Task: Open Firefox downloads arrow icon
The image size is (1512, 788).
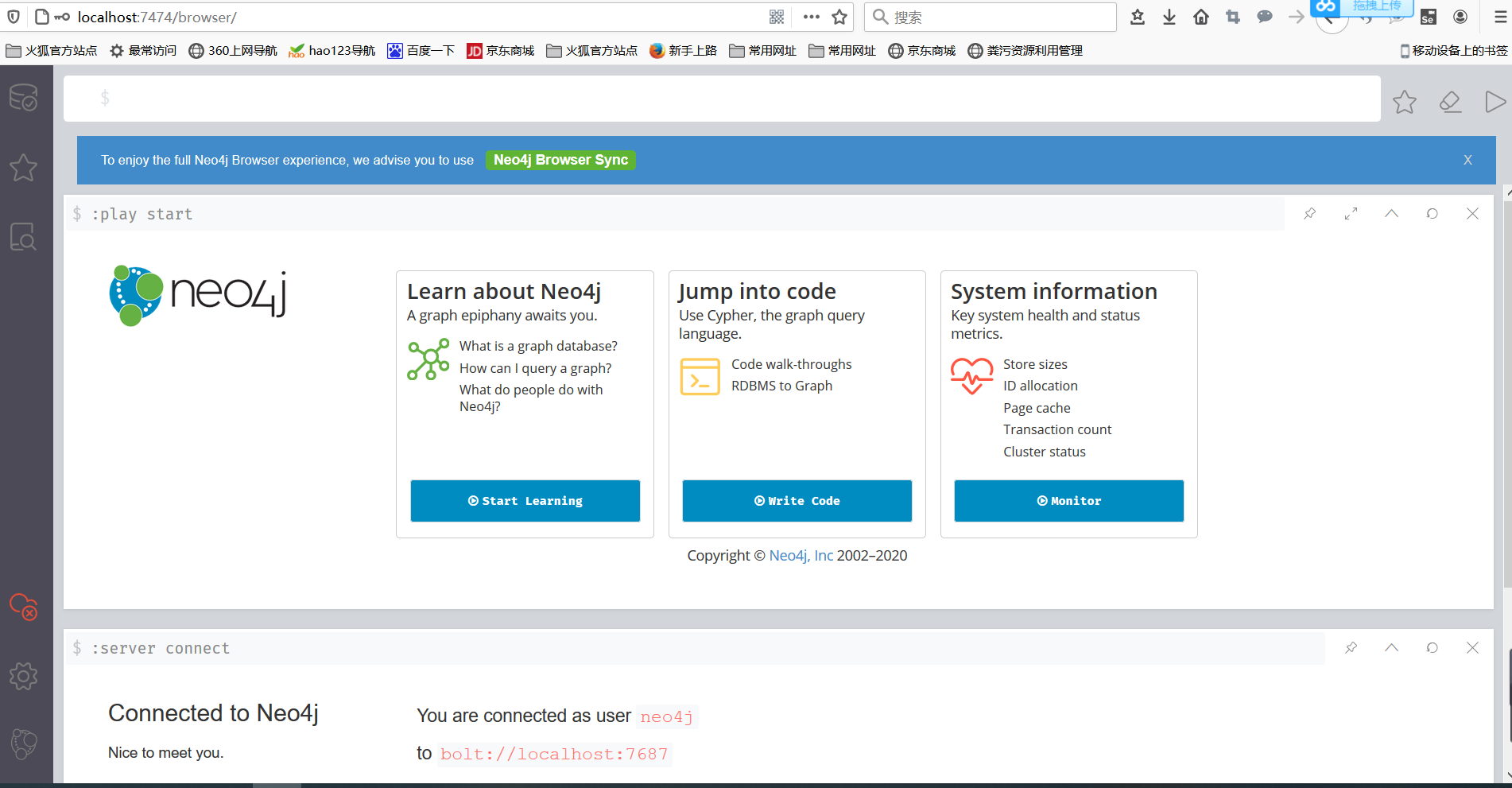Action: (x=1169, y=17)
